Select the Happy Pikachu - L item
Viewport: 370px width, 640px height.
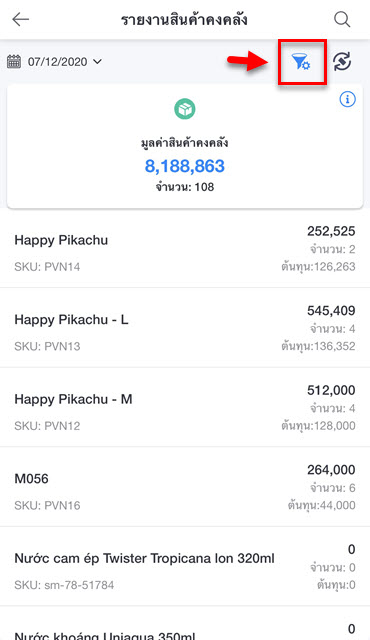coord(185,328)
